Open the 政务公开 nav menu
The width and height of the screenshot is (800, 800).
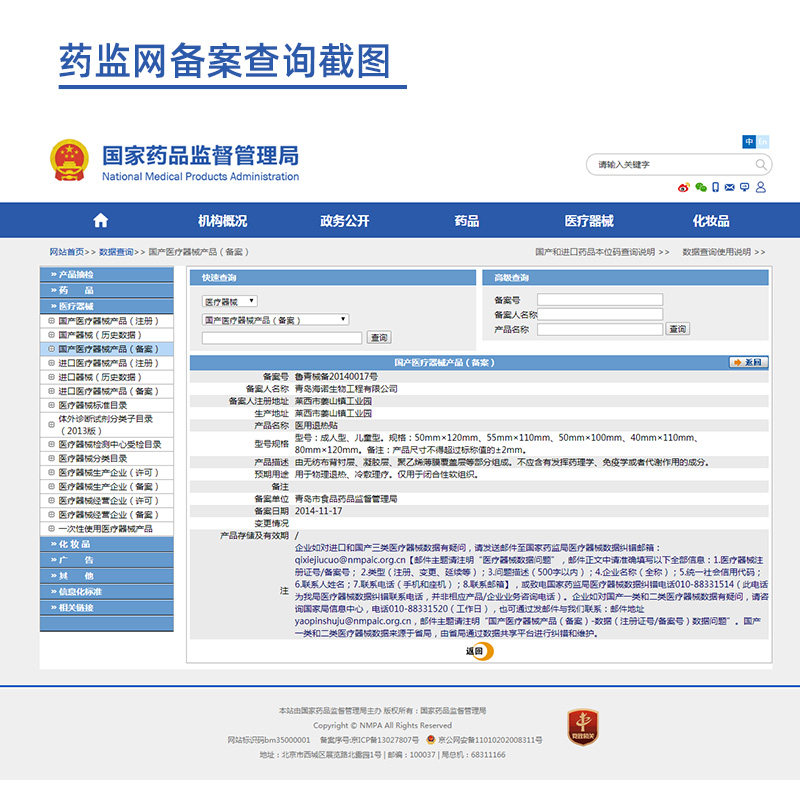[x=344, y=220]
